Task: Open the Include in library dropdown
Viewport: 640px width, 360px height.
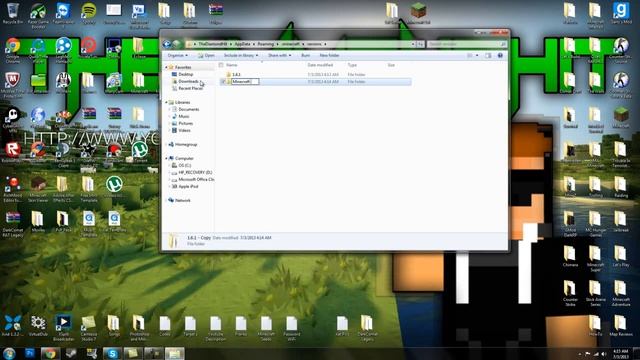Action: [240, 55]
